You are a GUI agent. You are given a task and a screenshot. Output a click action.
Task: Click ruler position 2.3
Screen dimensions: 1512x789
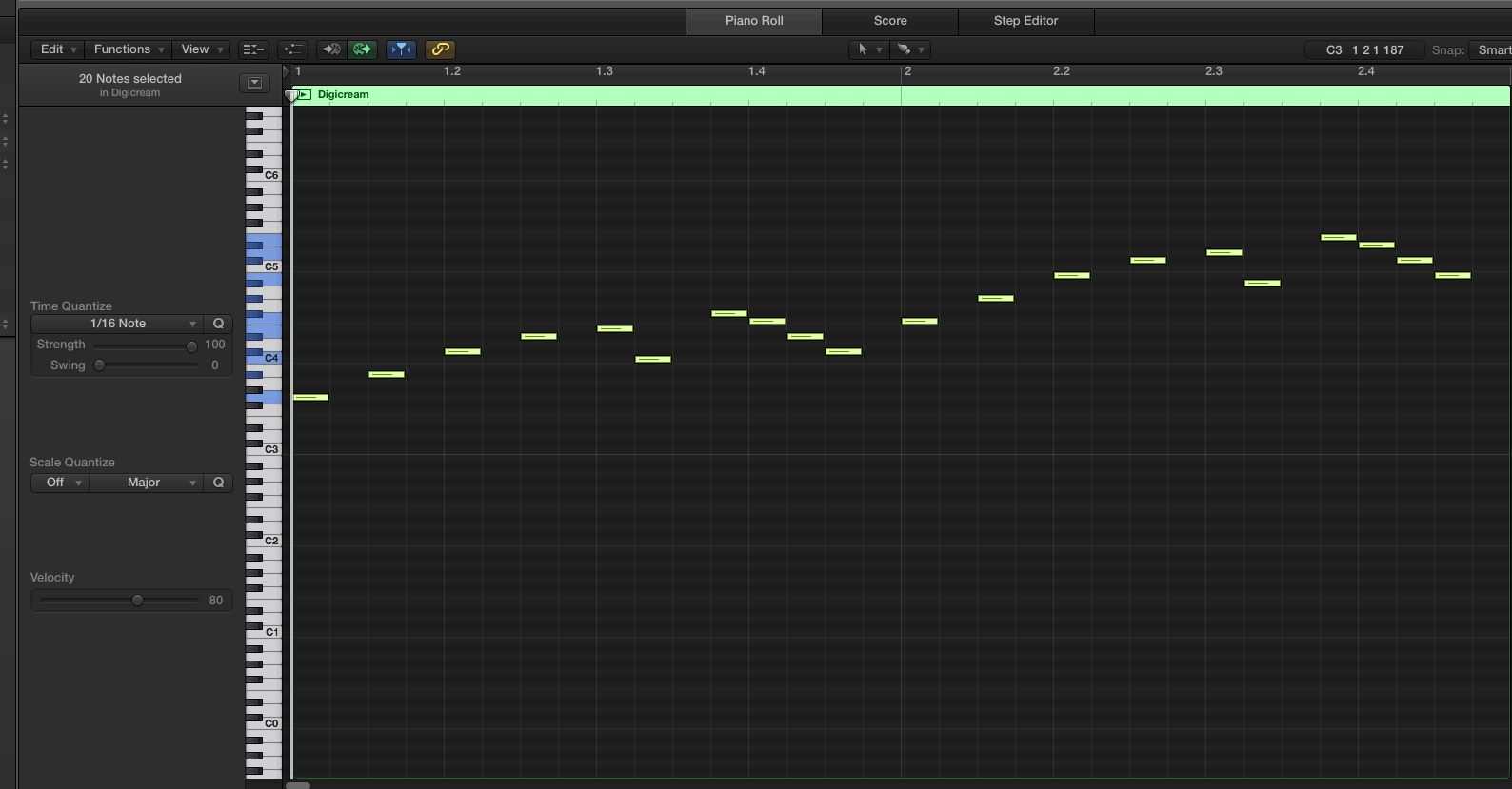[x=1214, y=71]
